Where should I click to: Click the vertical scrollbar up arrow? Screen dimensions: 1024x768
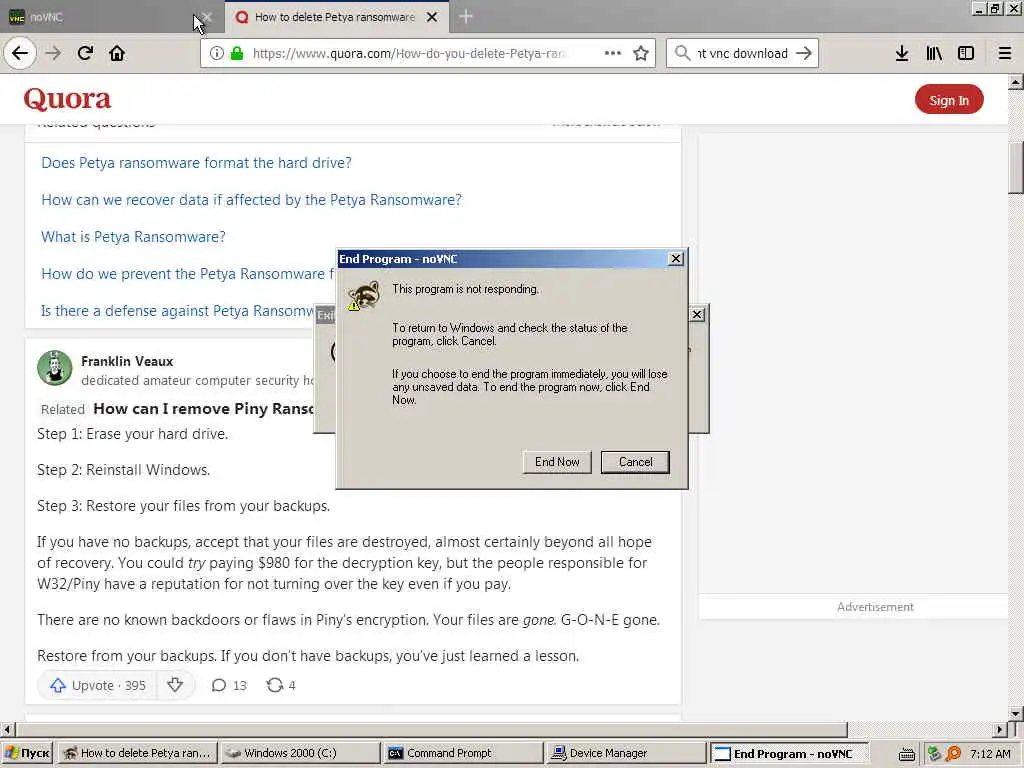[1016, 82]
